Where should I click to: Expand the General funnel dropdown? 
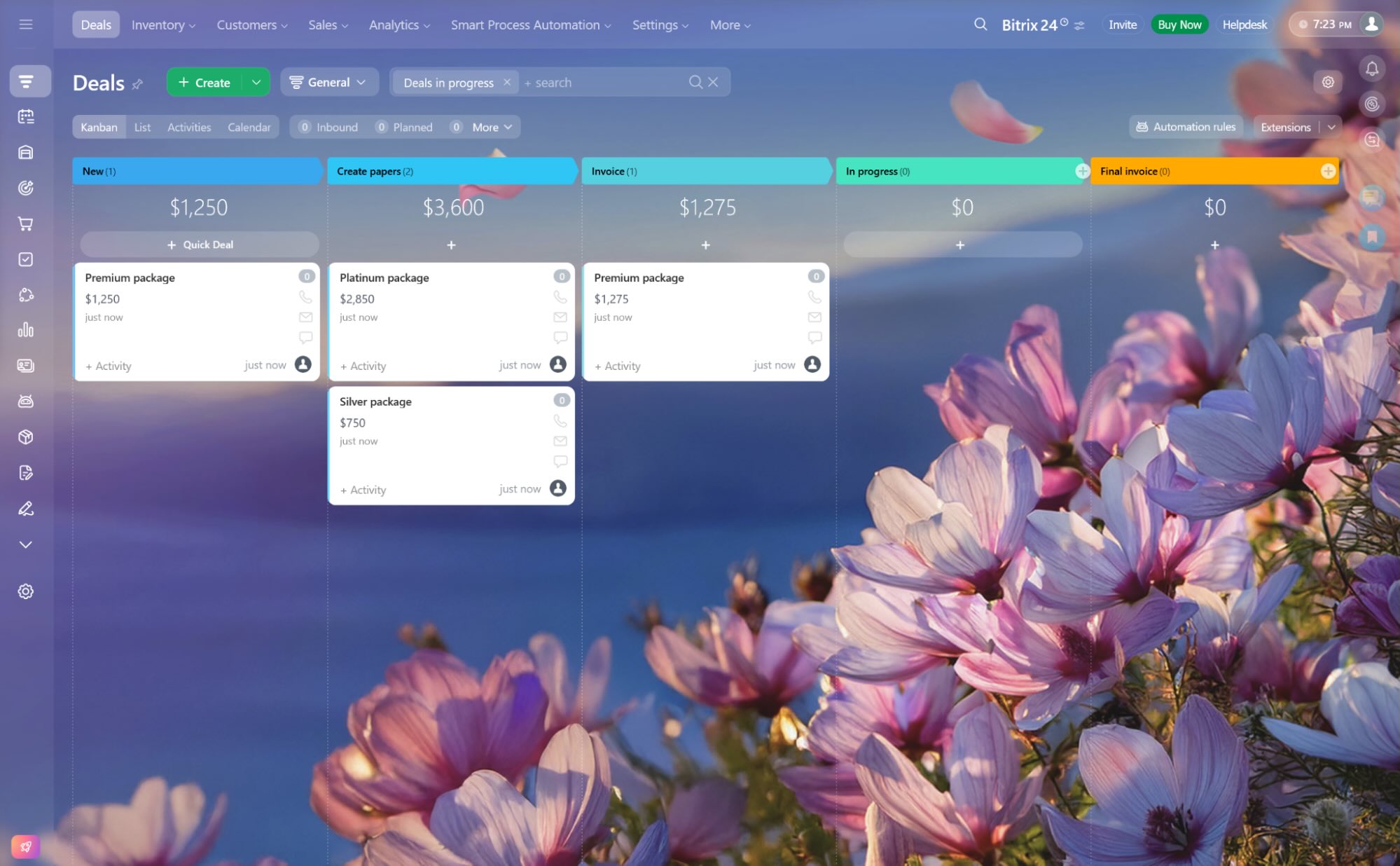329,82
